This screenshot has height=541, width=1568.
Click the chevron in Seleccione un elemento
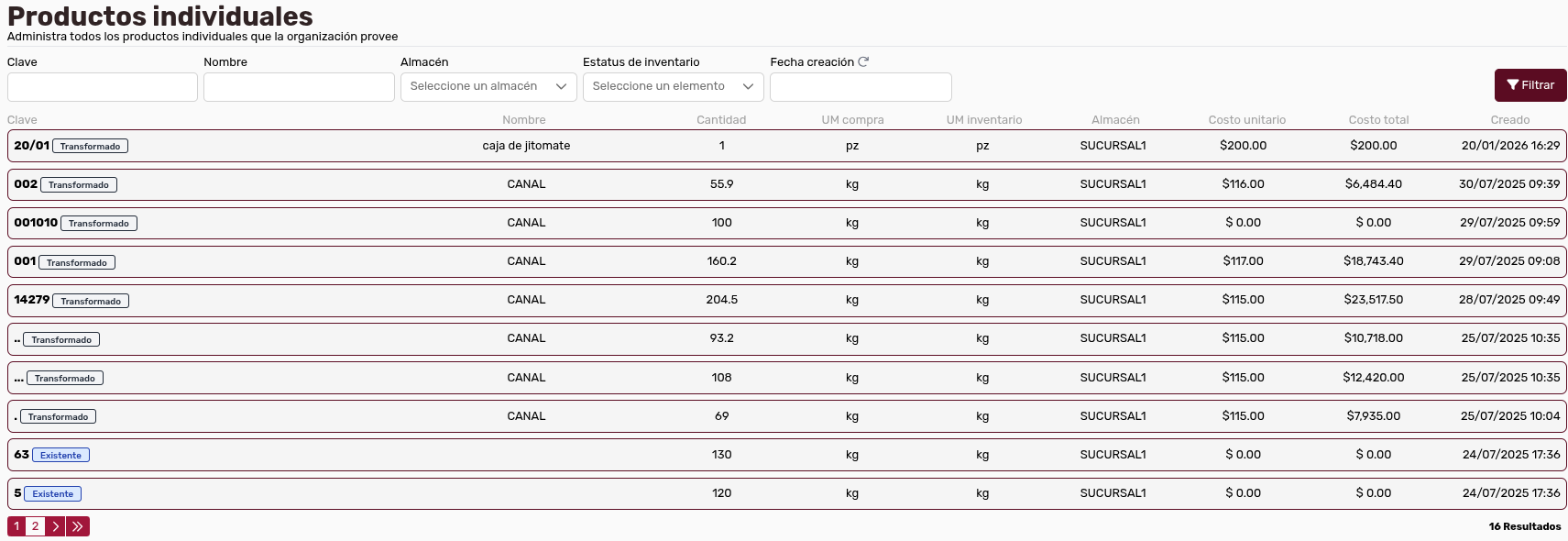click(748, 86)
